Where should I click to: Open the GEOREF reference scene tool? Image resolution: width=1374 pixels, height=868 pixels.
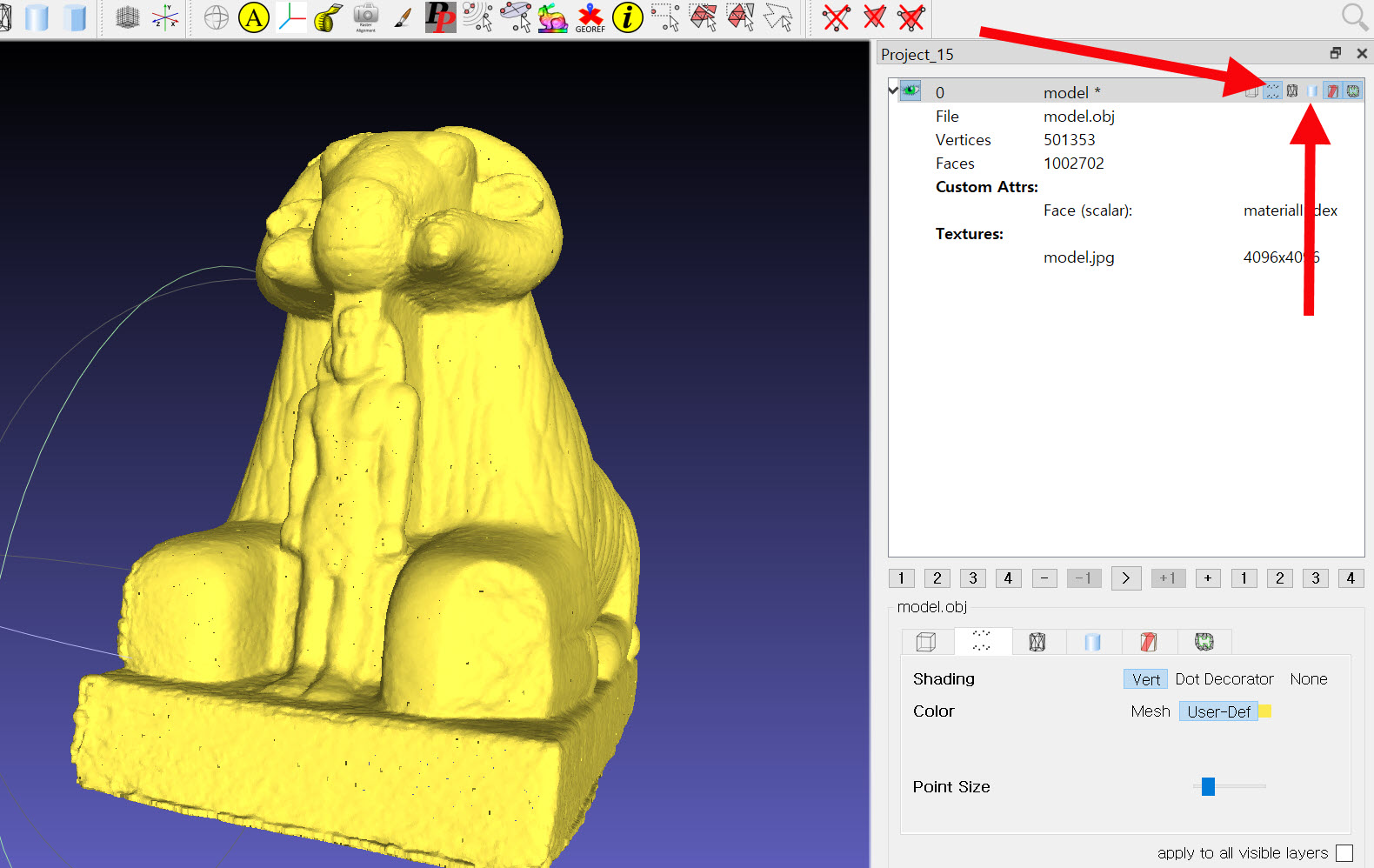(590, 17)
